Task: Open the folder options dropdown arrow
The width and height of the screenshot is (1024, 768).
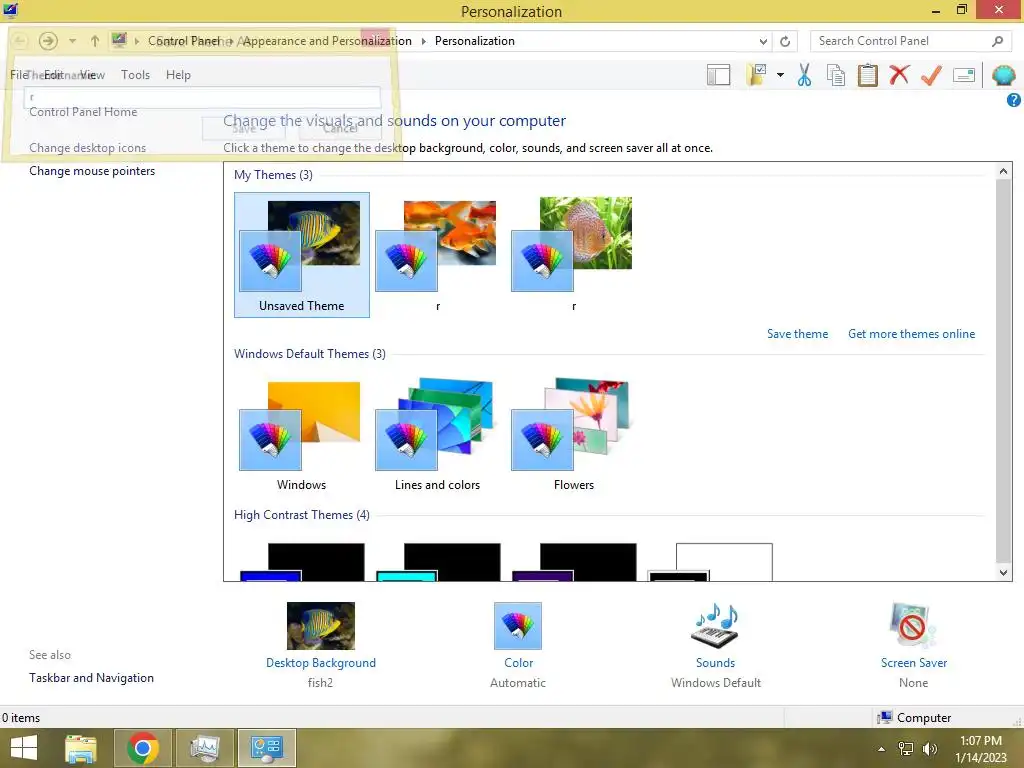Action: 780,75
